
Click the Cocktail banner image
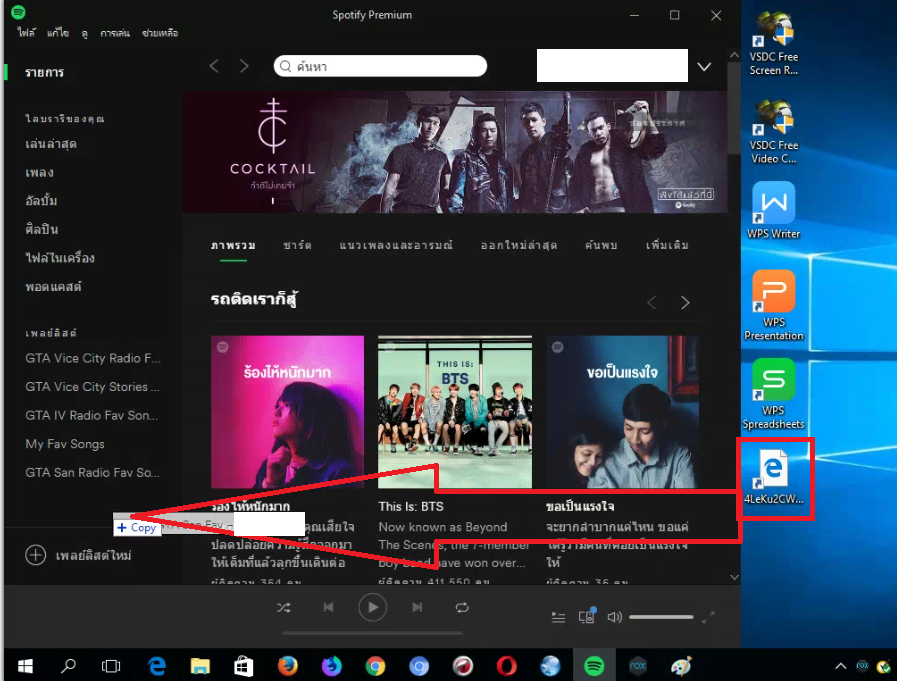point(455,152)
